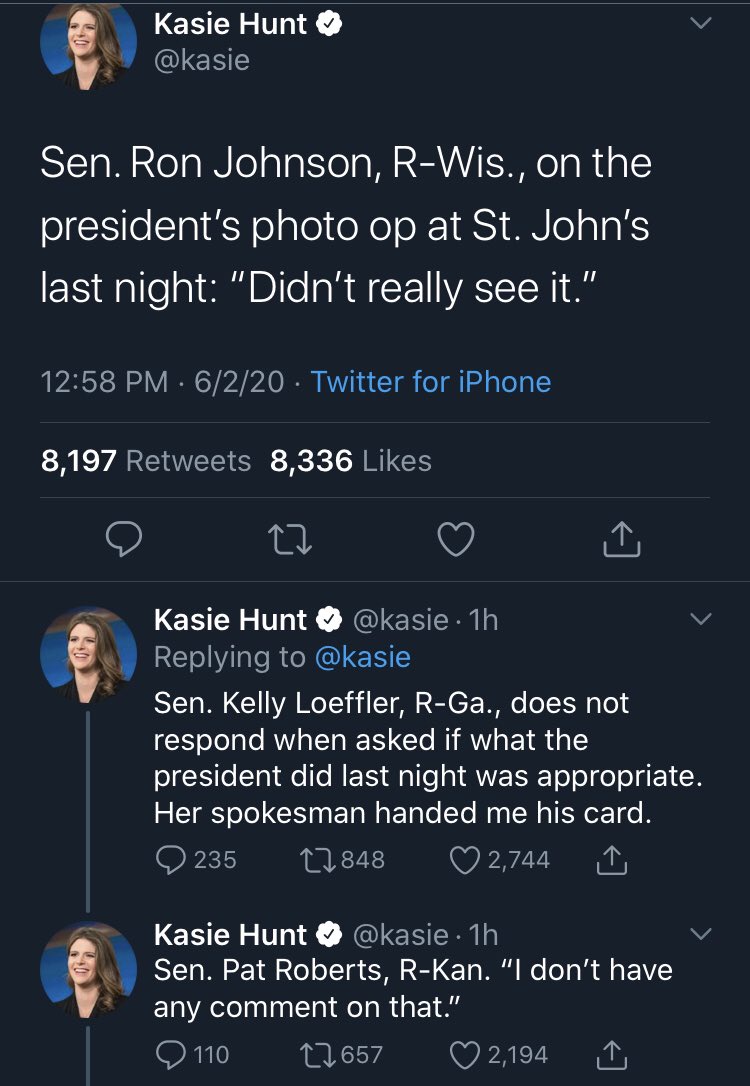Reply to the Pat Roberts tweet

(x=172, y=1054)
